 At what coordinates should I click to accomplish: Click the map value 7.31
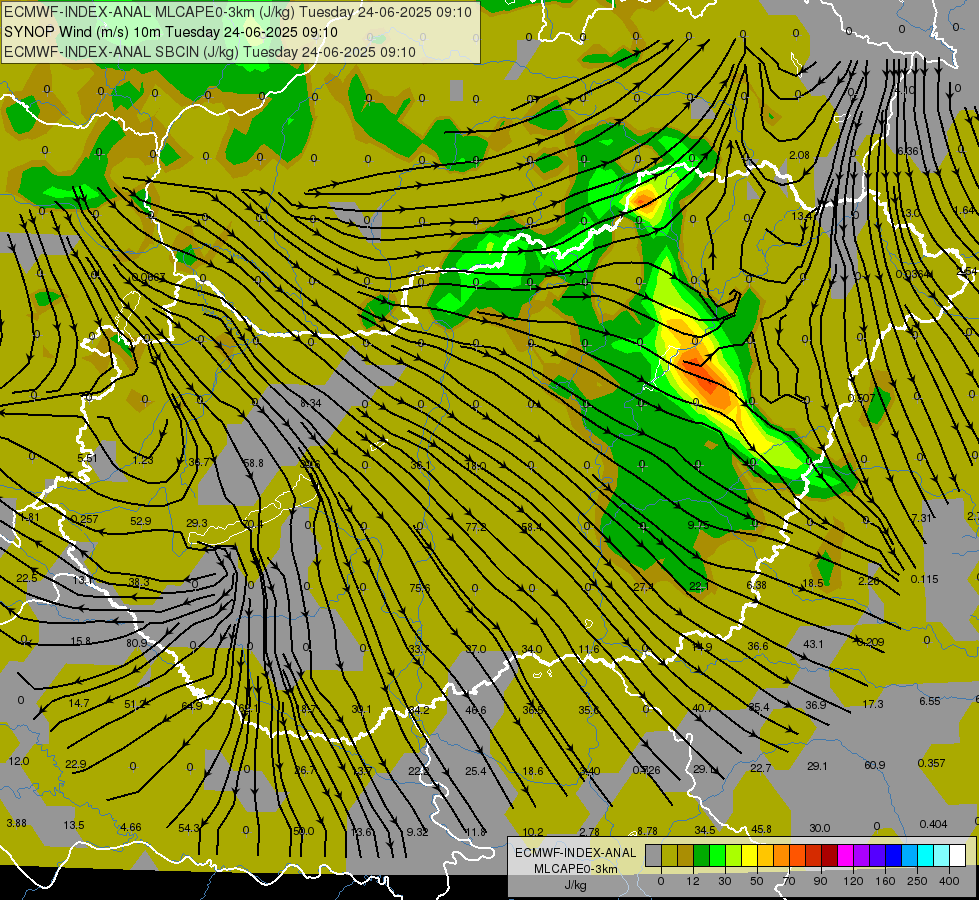coord(922,518)
